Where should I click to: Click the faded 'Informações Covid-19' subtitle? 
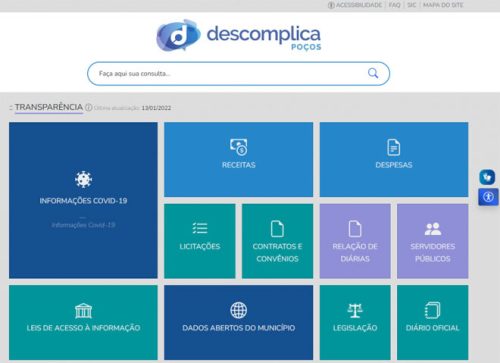coord(83,225)
